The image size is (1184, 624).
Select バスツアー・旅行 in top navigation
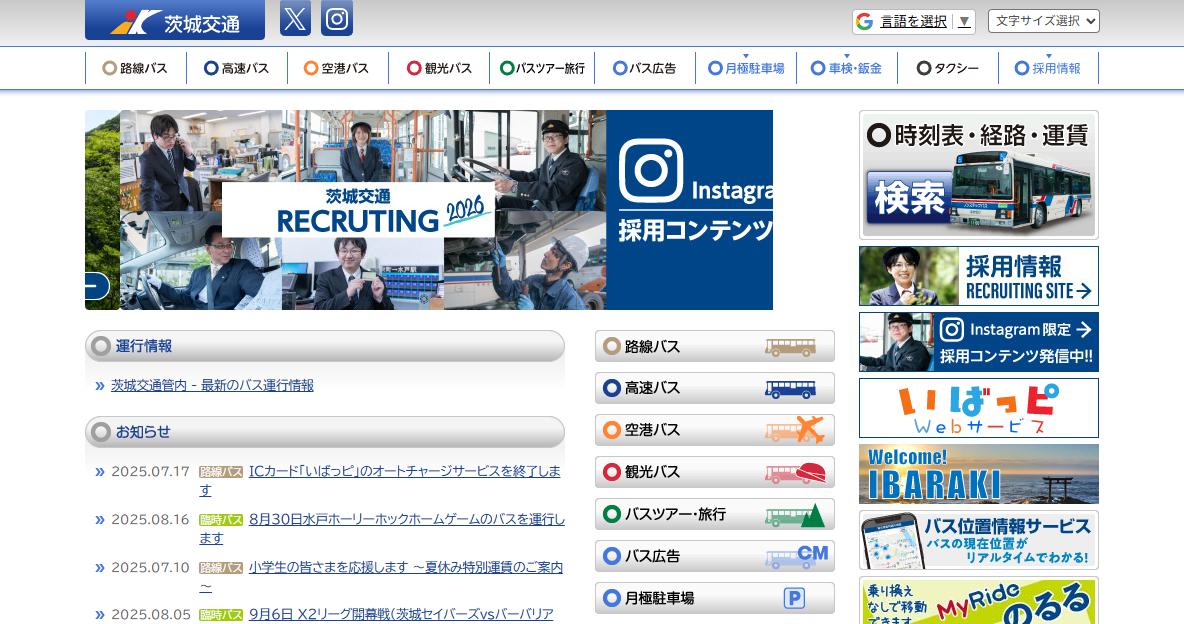542,68
